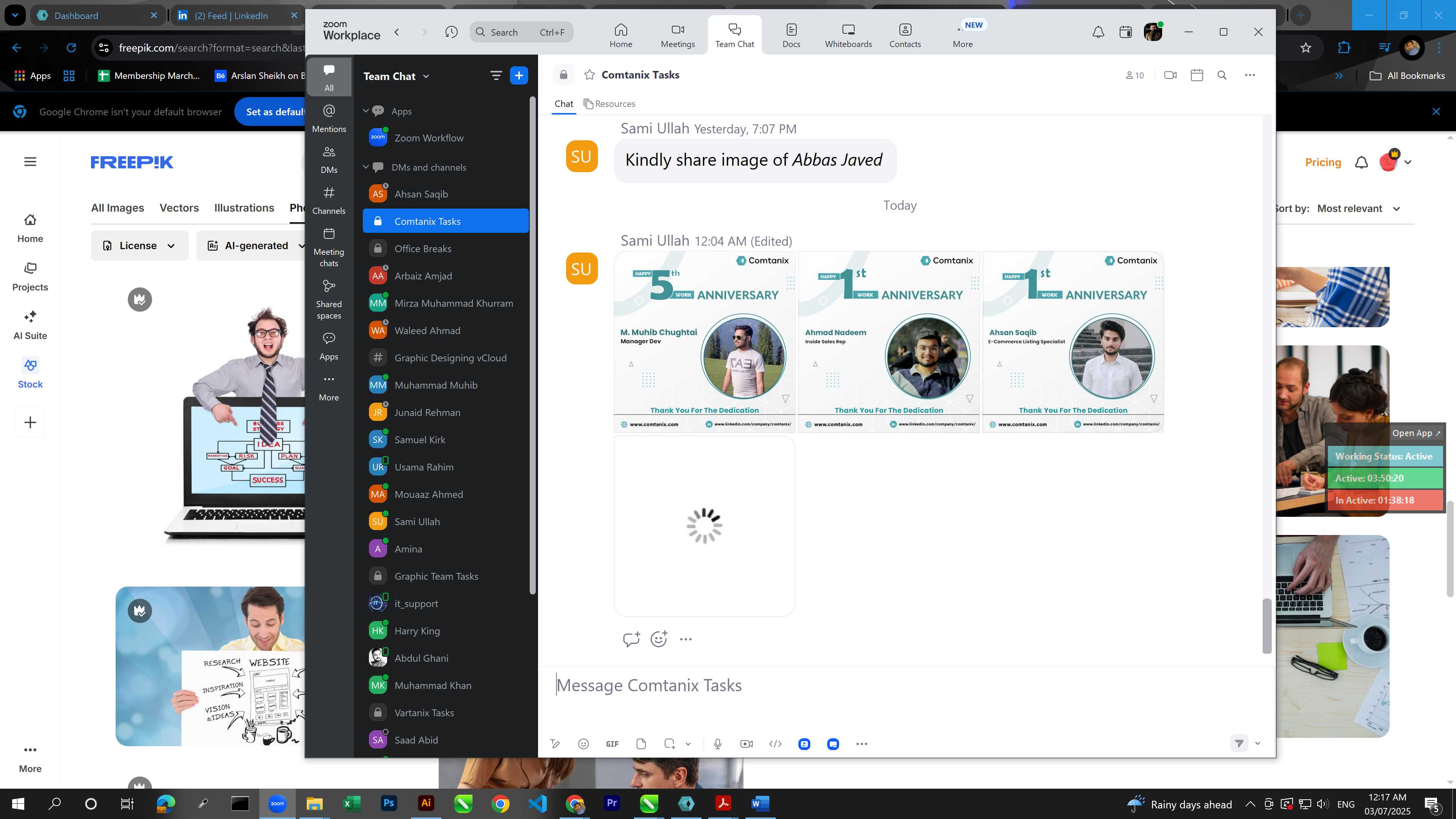Open Shared spaces in sidebar
The image size is (1456, 819).
[x=329, y=300]
